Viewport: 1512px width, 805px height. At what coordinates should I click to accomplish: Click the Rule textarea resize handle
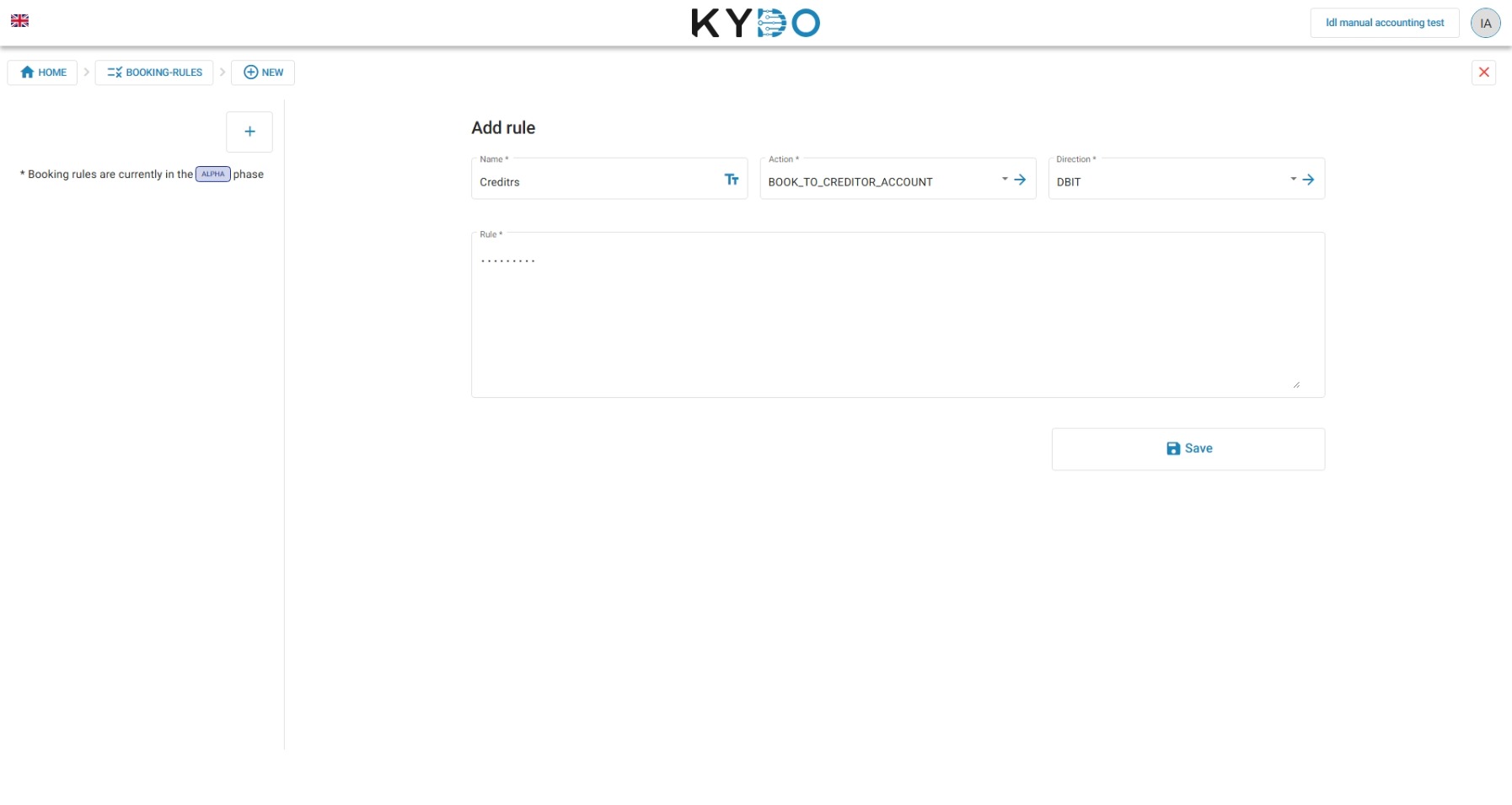coord(1296,384)
